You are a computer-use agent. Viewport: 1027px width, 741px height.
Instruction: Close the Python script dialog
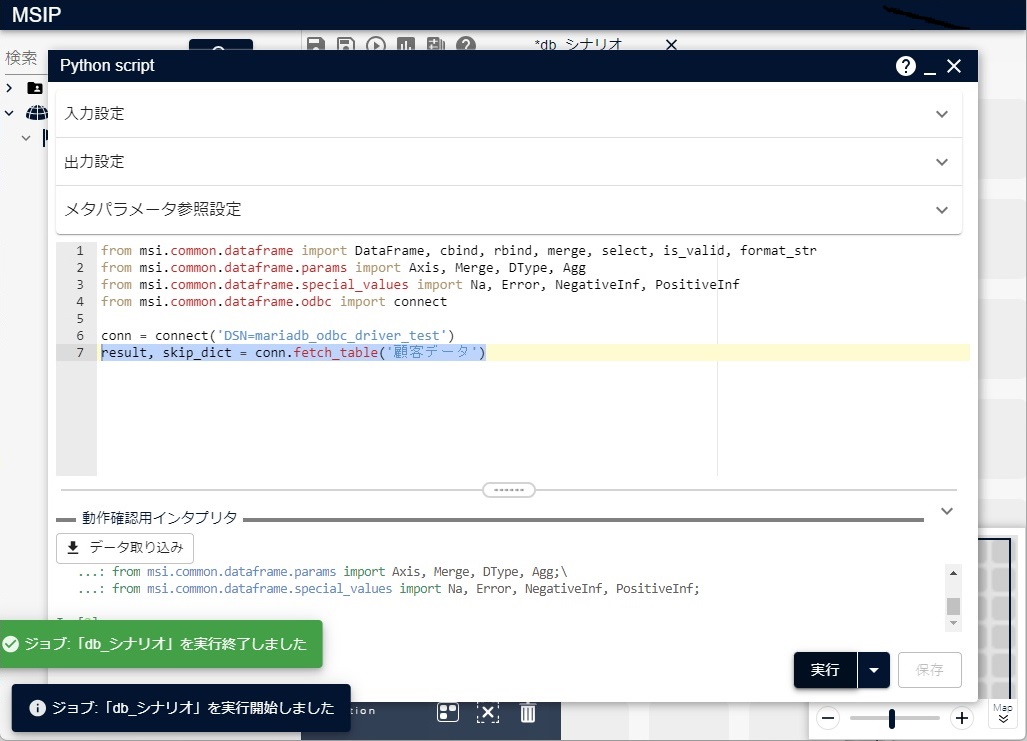coord(954,66)
